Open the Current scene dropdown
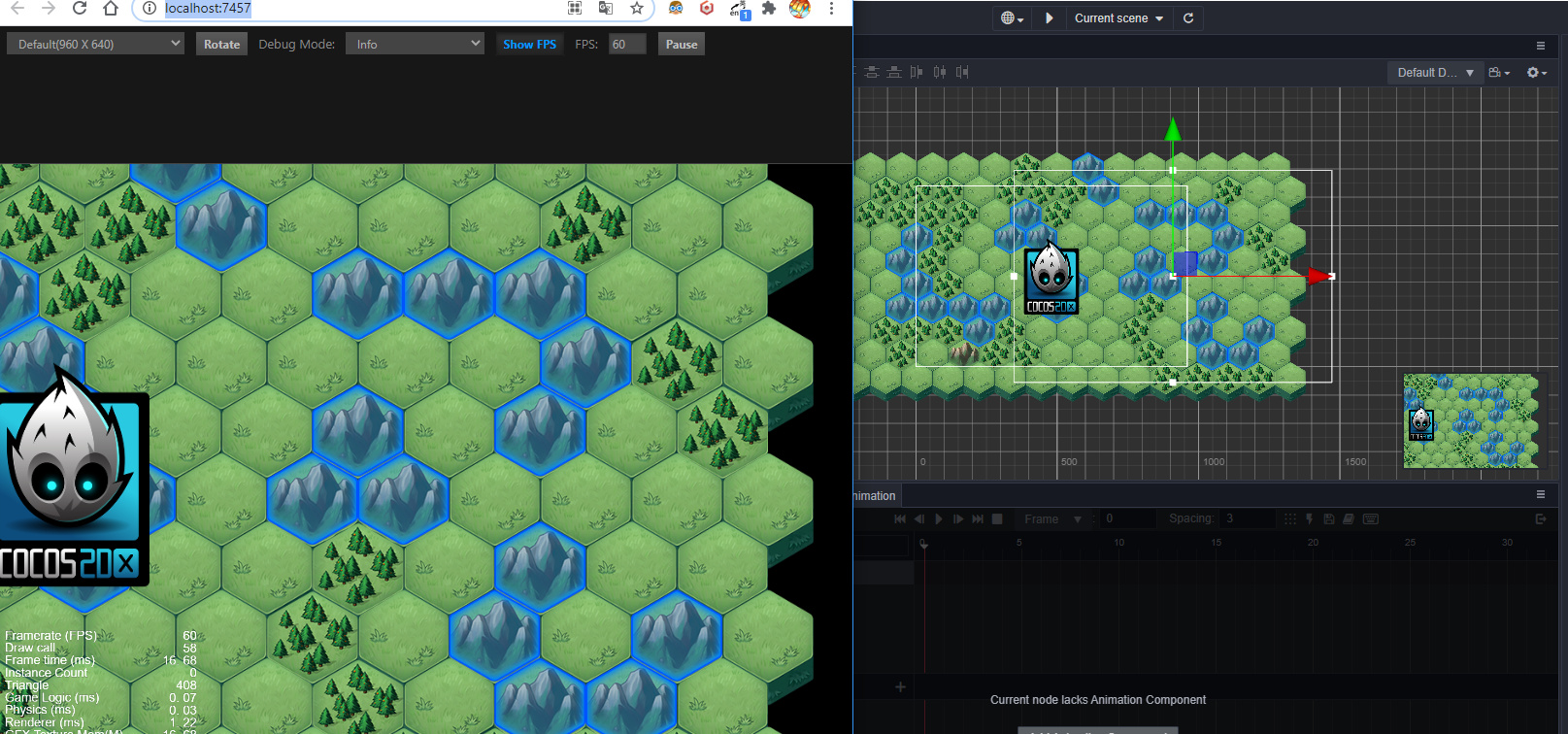1568x734 pixels. coord(1118,18)
